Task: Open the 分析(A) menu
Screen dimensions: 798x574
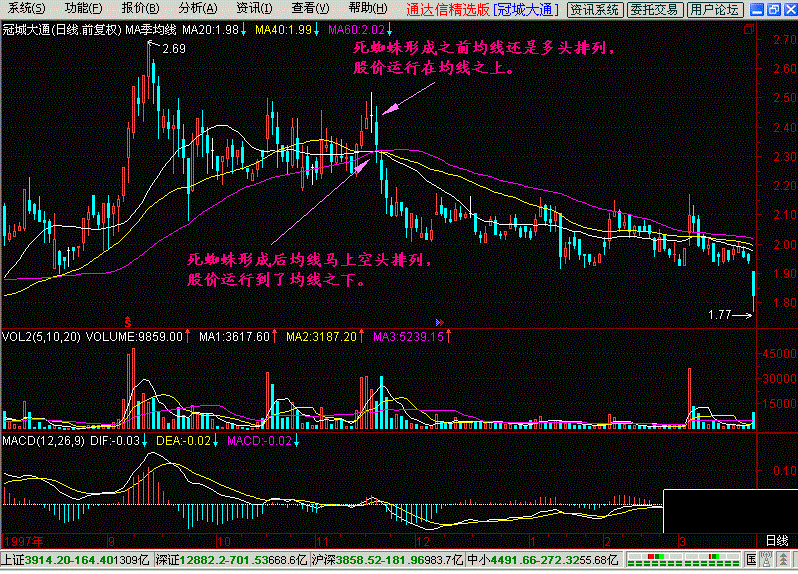Action: pos(198,9)
